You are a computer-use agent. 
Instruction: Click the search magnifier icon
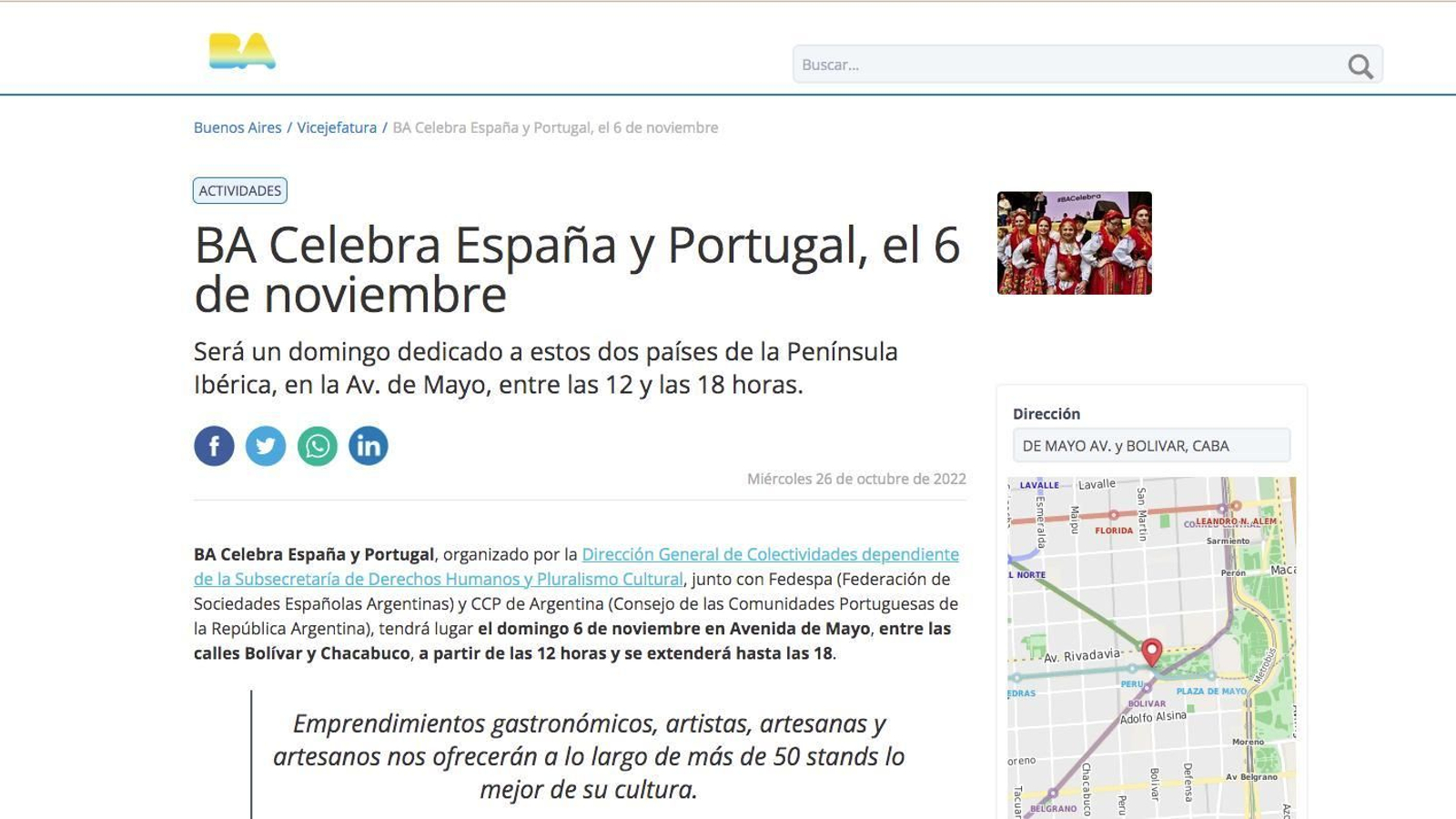pyautogui.click(x=1360, y=65)
